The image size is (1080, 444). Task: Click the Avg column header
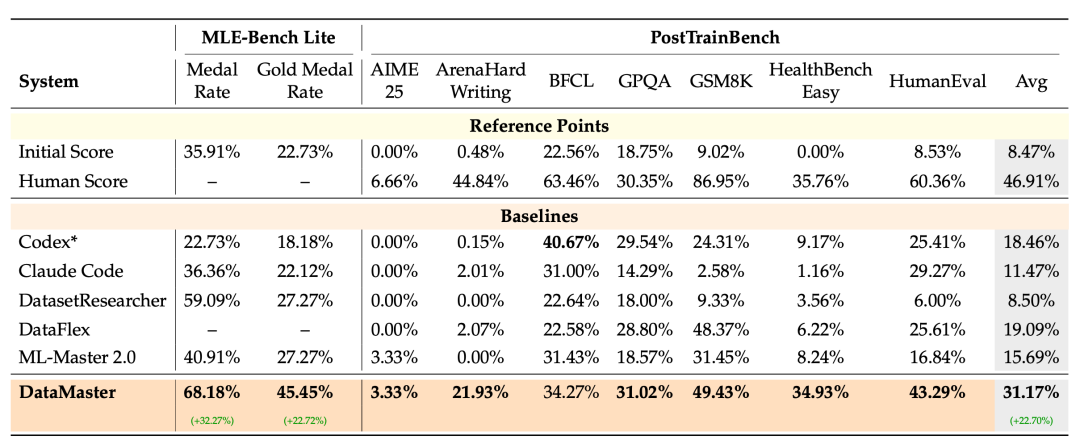pyautogui.click(x=1031, y=81)
